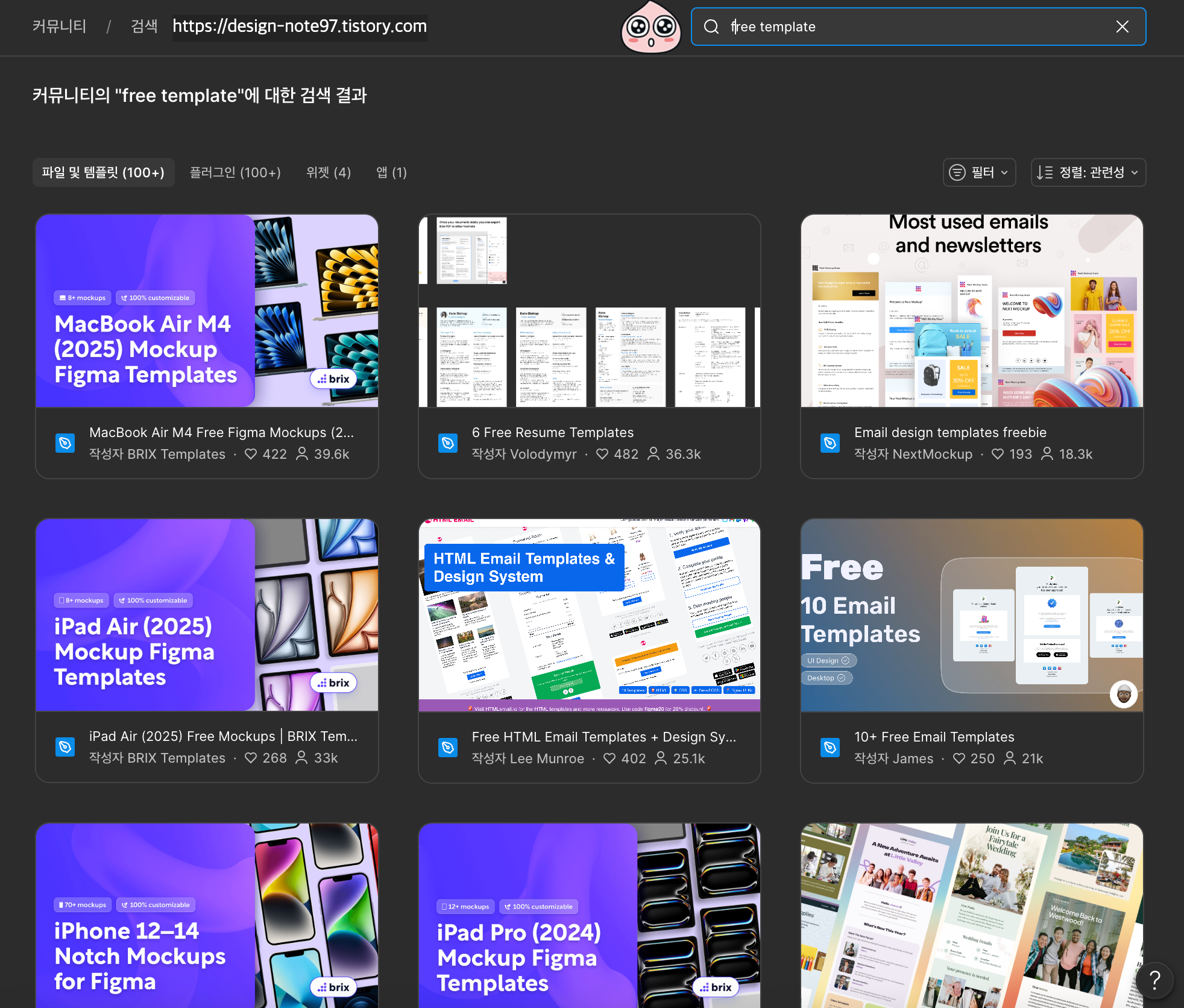Click user count icon on Resume Templates card
Image resolution: width=1184 pixels, height=1008 pixels.
pyautogui.click(x=653, y=454)
